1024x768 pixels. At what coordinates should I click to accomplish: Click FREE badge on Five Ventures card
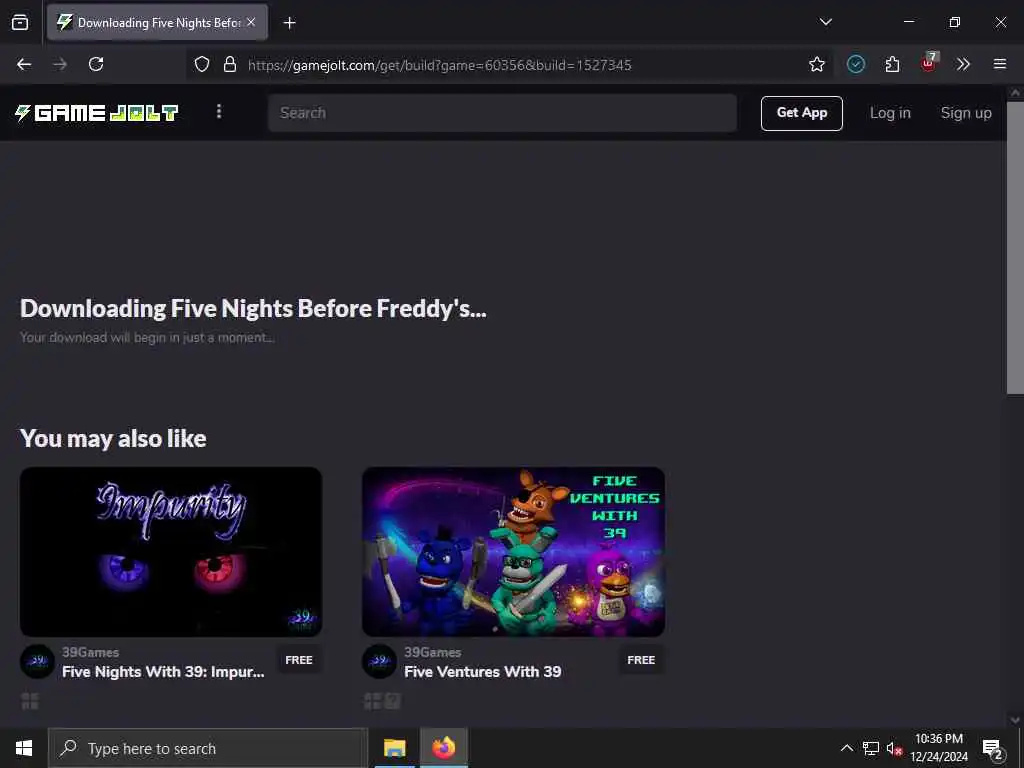click(641, 660)
